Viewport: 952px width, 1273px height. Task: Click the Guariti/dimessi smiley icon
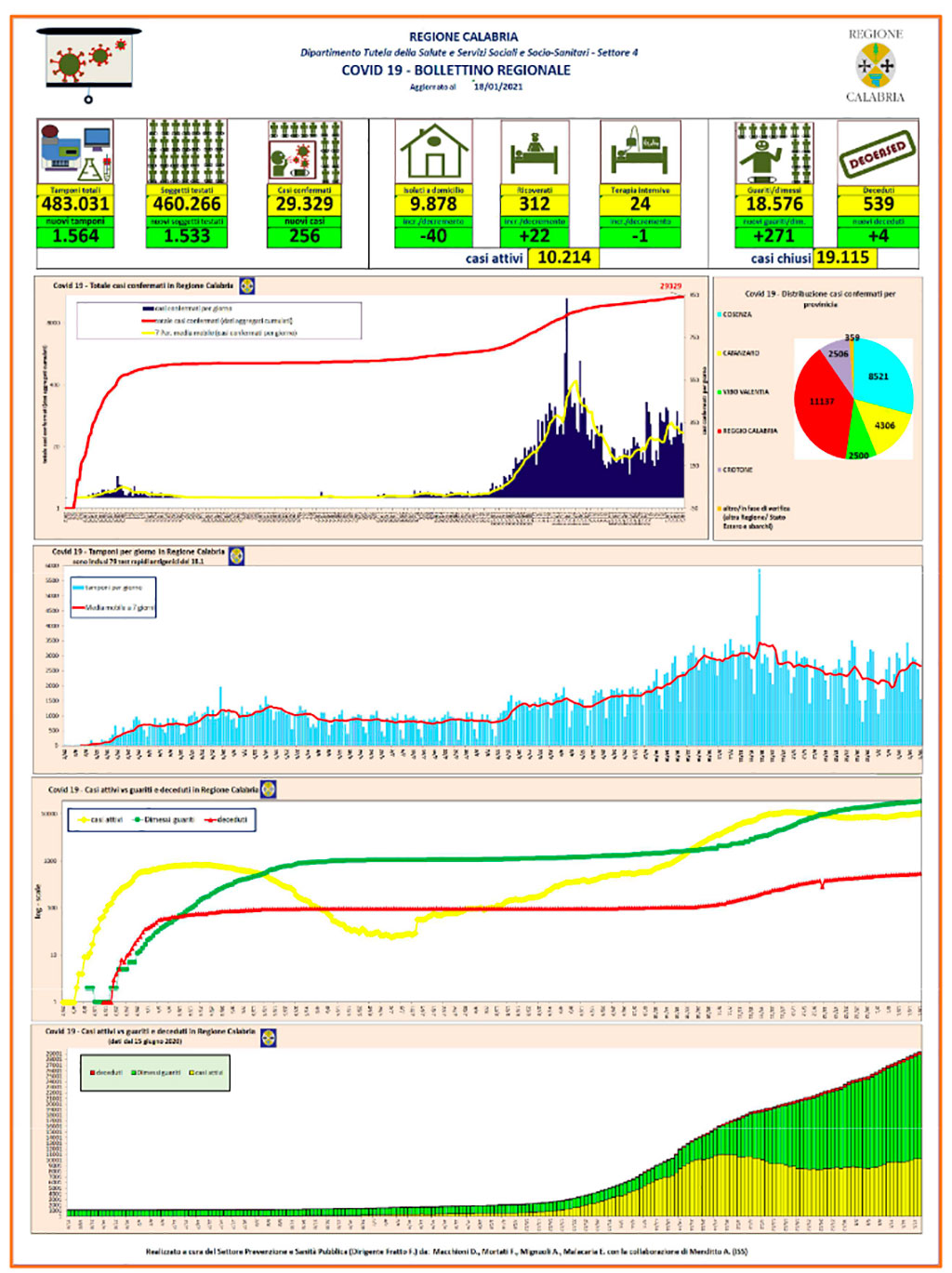[x=774, y=152]
